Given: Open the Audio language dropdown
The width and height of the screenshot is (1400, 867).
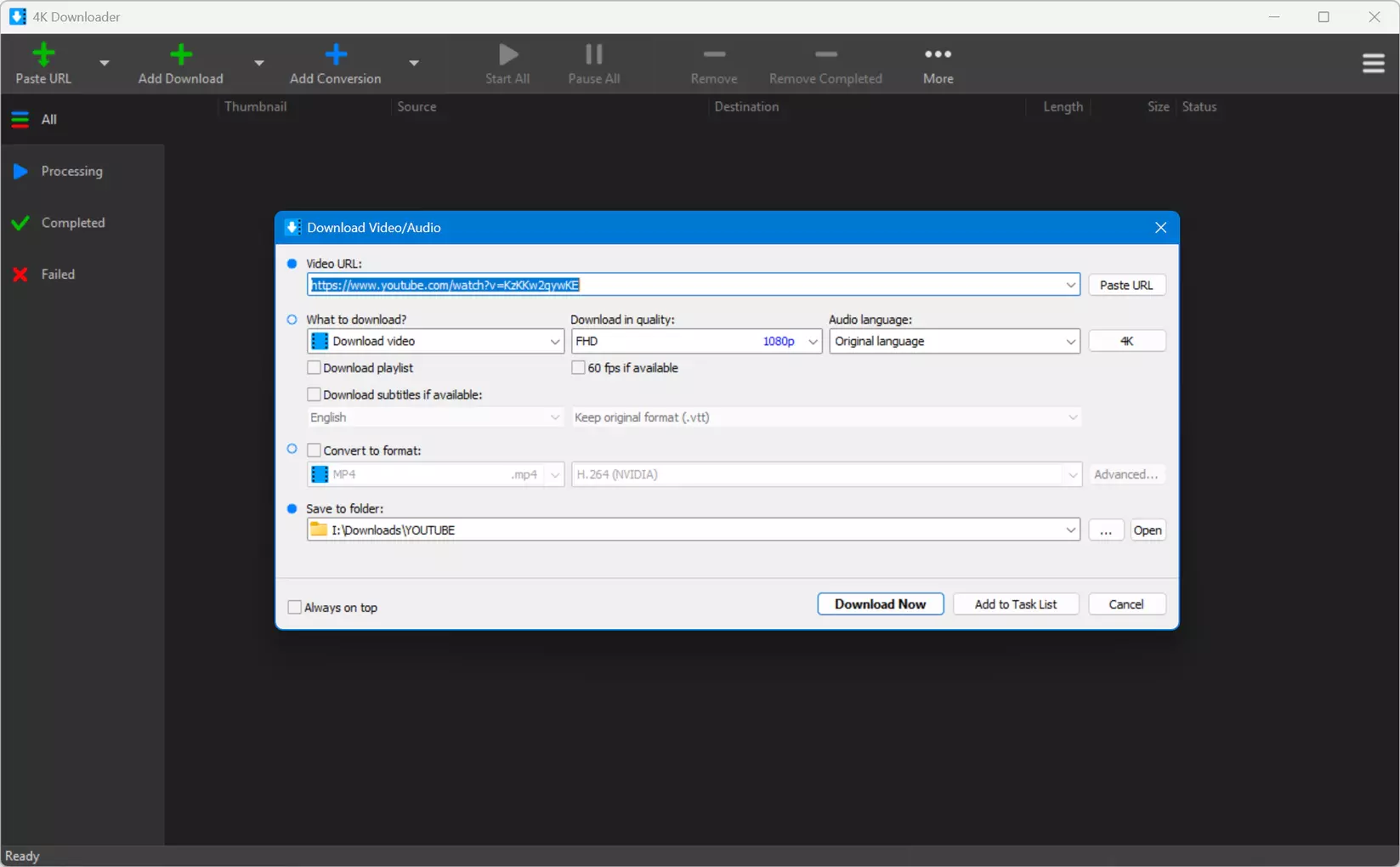Looking at the screenshot, I should [955, 341].
